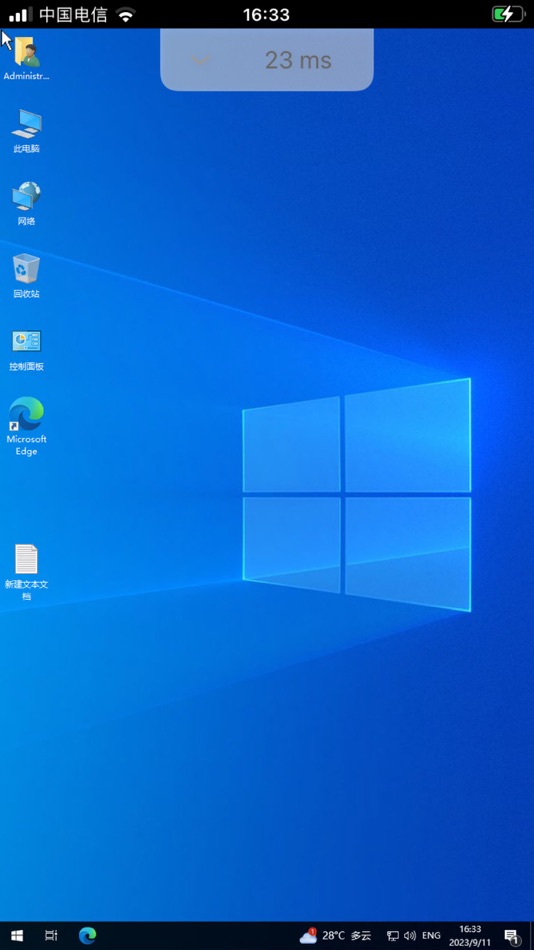This screenshot has width=534, height=950.
Task: Open the taskbar clock showing 2023/9/11
Action: pos(470,936)
